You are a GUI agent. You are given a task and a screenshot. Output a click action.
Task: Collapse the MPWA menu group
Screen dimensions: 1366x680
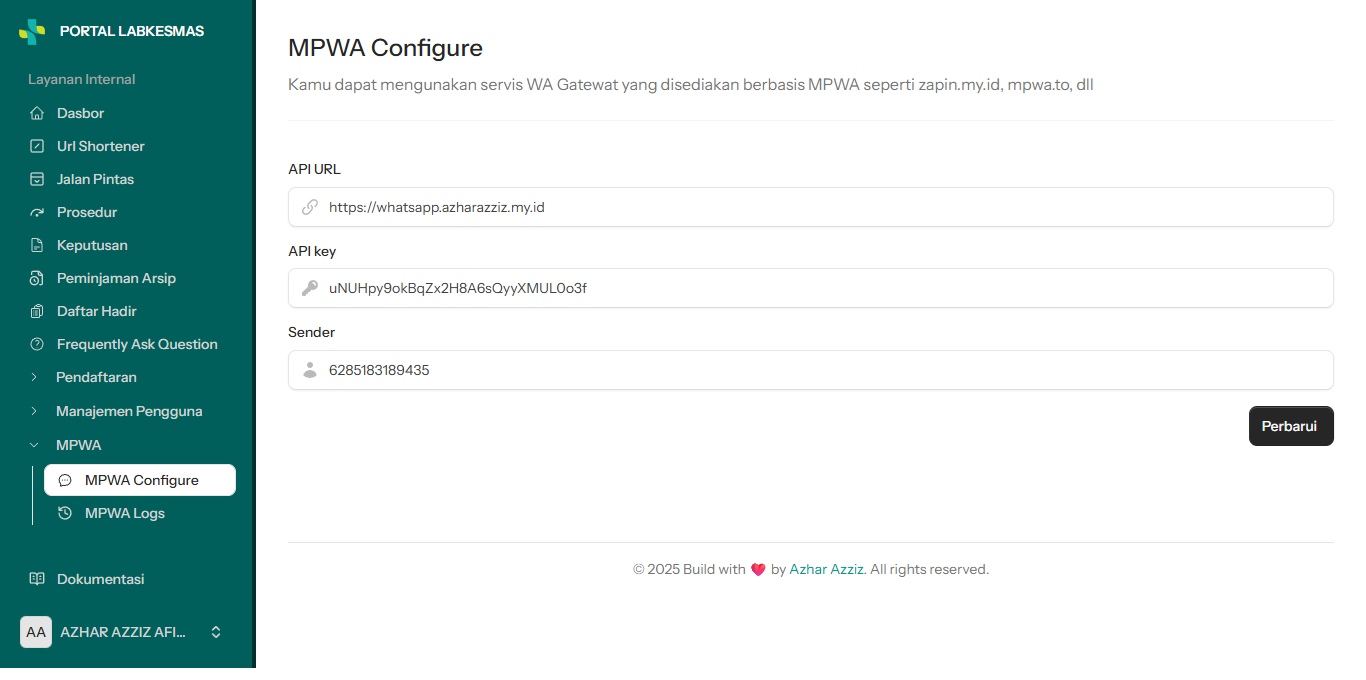tap(128, 445)
